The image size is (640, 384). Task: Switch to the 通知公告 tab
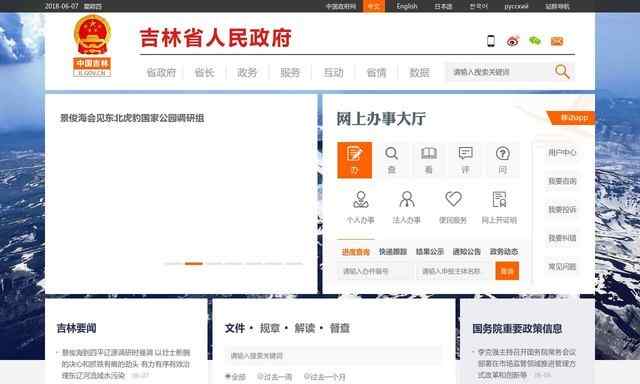(x=467, y=252)
